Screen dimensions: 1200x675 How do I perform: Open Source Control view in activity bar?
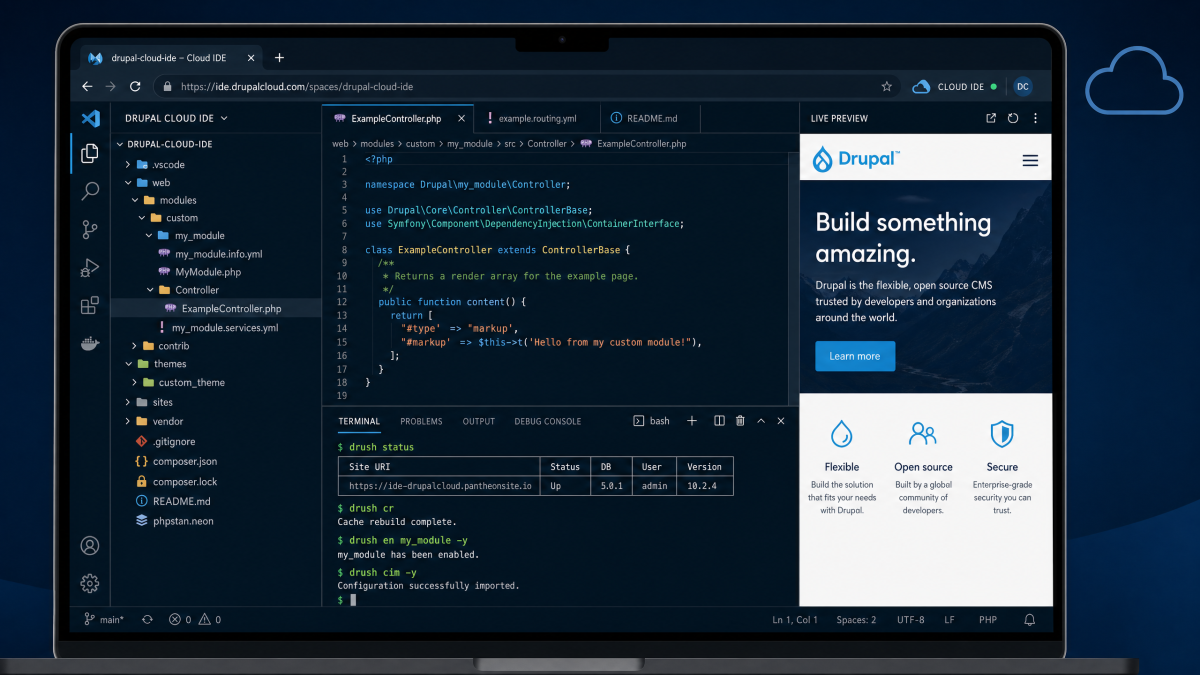click(x=90, y=229)
